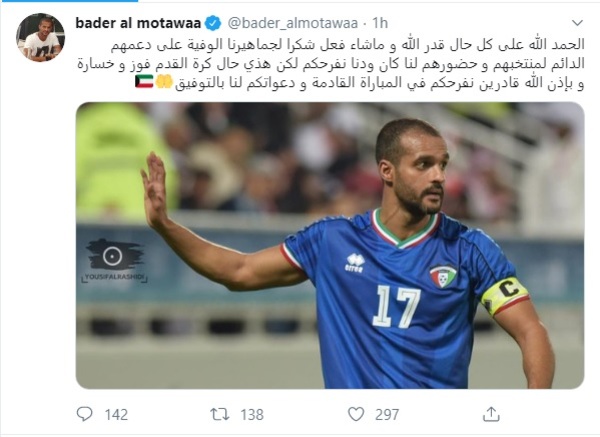
Task: Retweet this post using the arrows icon
Action: (x=220, y=414)
